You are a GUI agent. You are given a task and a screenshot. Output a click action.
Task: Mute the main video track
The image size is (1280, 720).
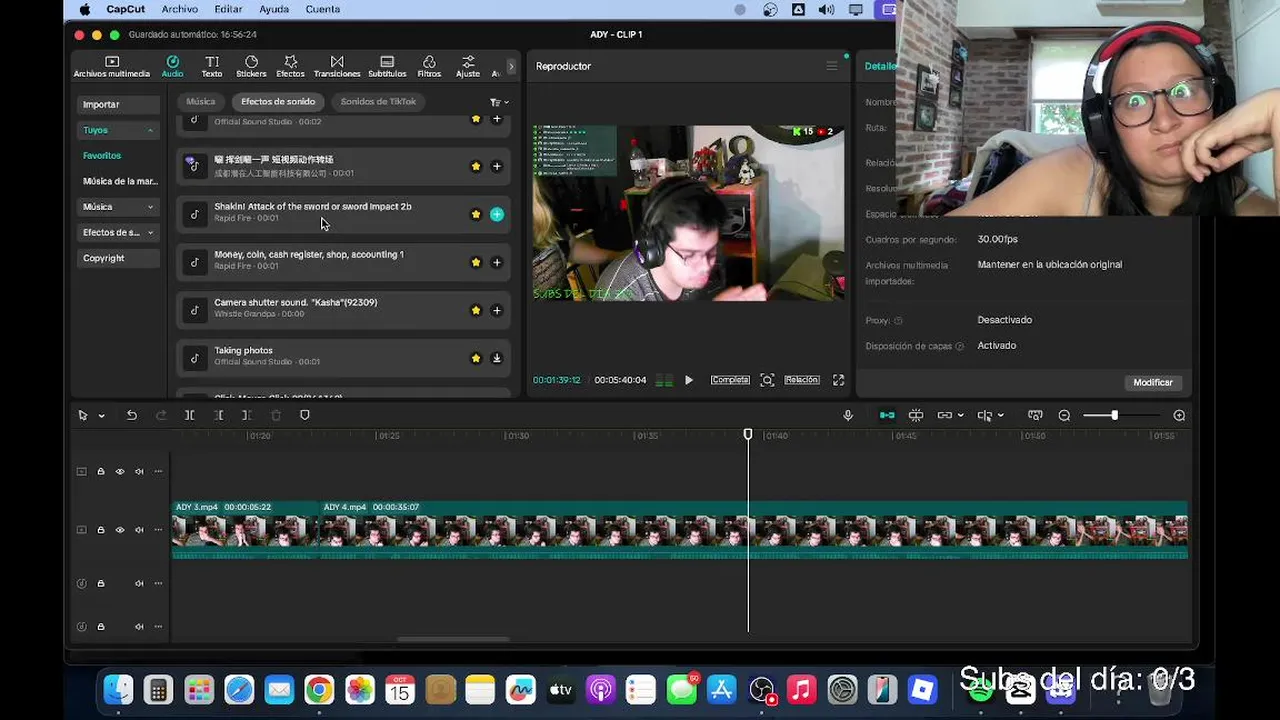[139, 530]
